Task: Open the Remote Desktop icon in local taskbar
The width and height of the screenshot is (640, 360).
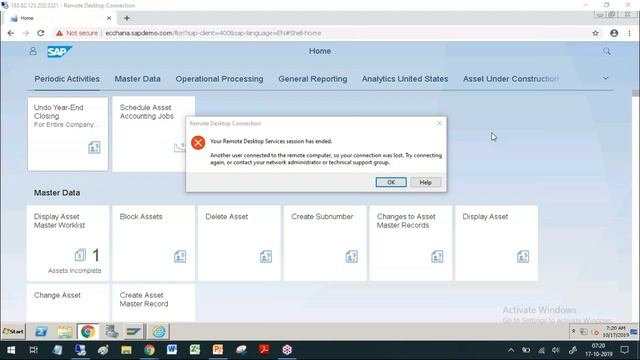Action: (x=80, y=350)
